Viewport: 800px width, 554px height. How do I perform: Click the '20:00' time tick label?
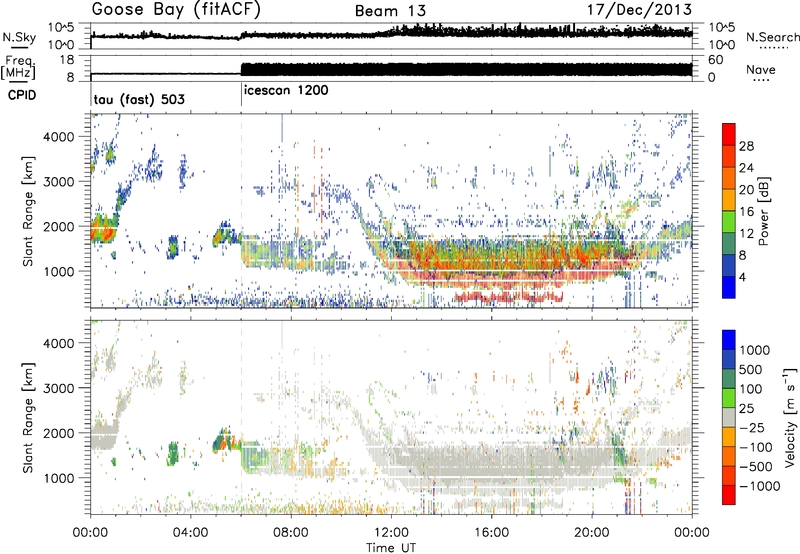592,533
